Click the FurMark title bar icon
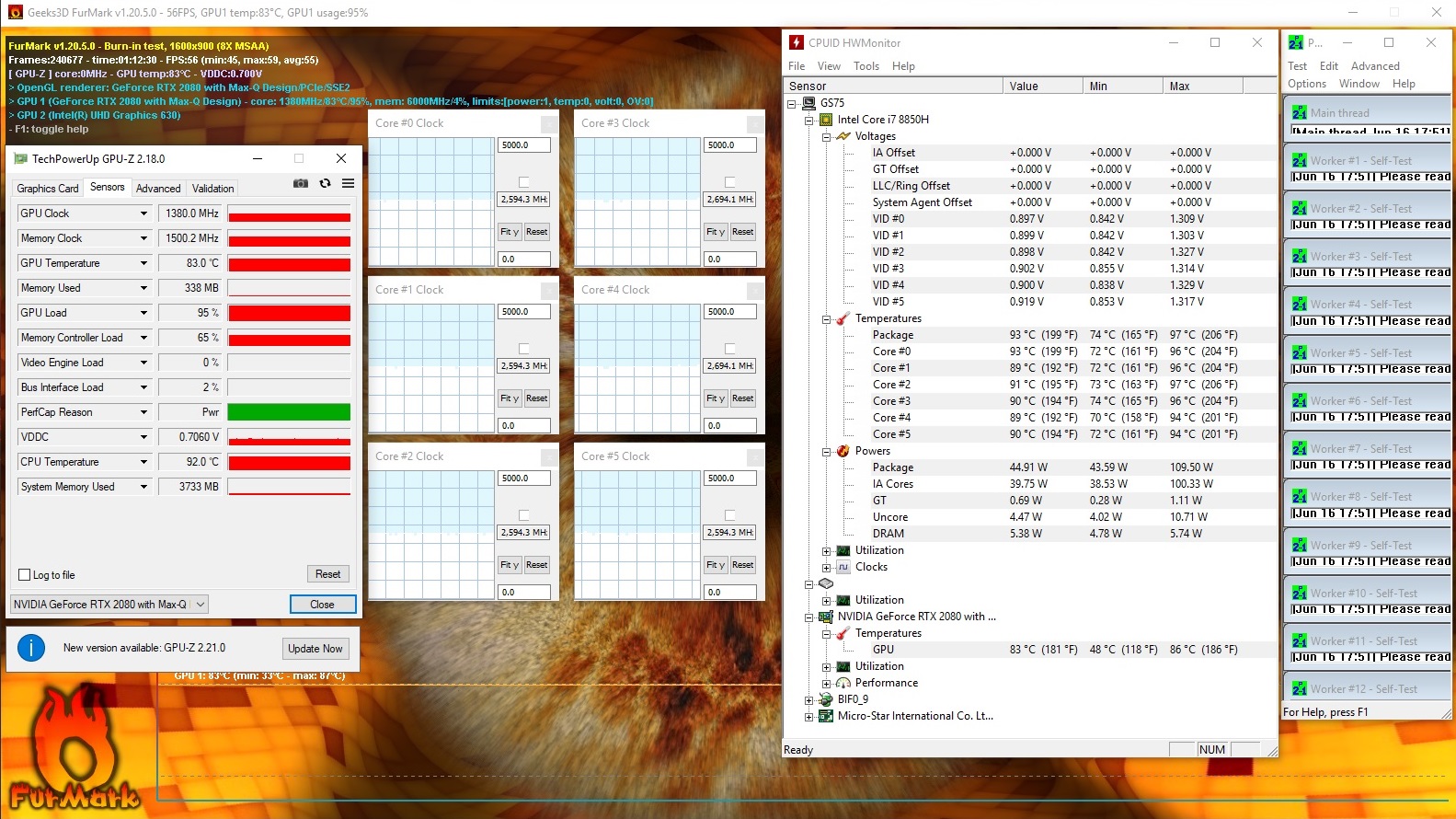The width and height of the screenshot is (1456, 819). pyautogui.click(x=15, y=13)
